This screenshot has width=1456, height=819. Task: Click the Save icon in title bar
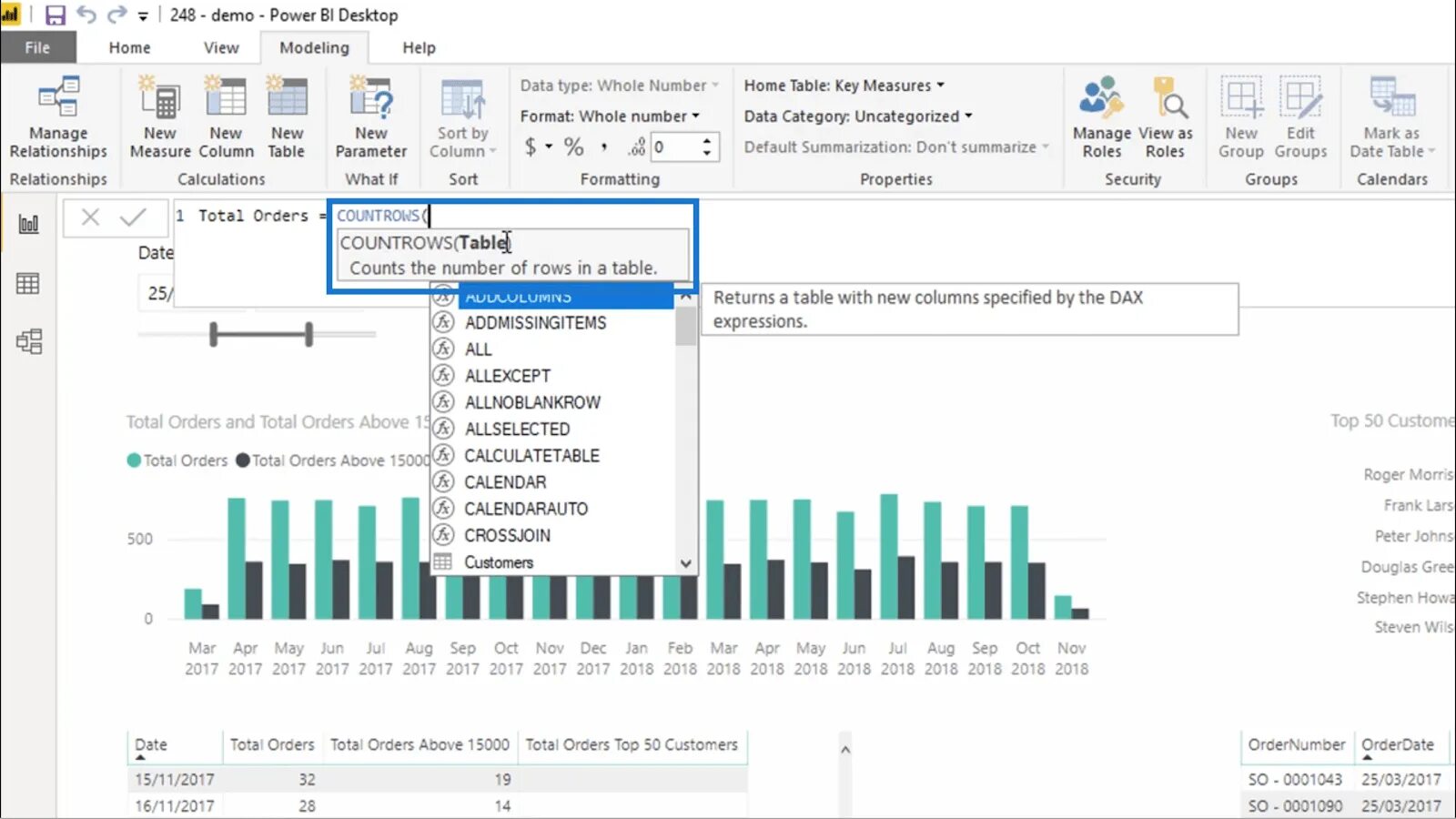(55, 15)
